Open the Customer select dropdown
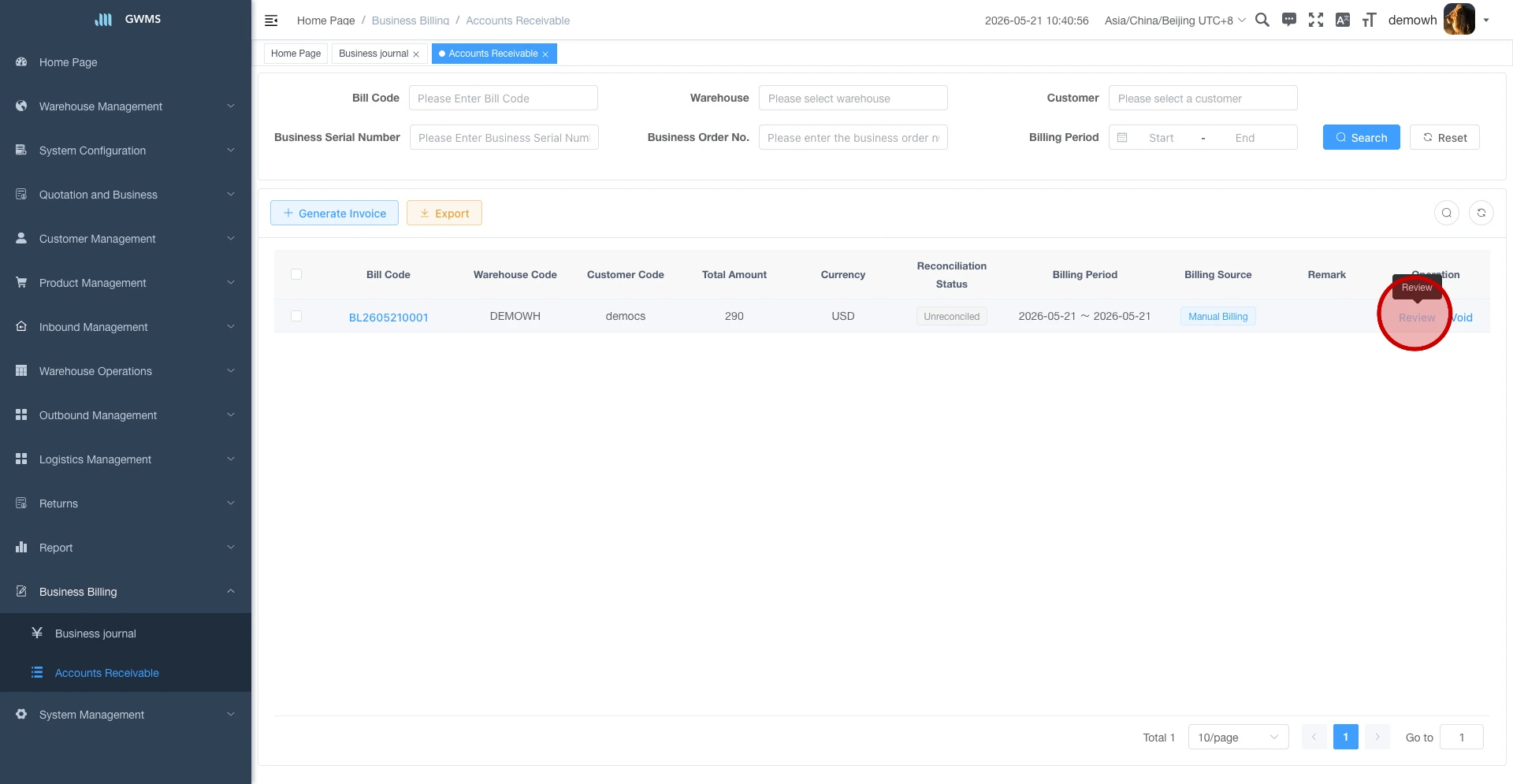The height and width of the screenshot is (784, 1513). coord(1203,98)
